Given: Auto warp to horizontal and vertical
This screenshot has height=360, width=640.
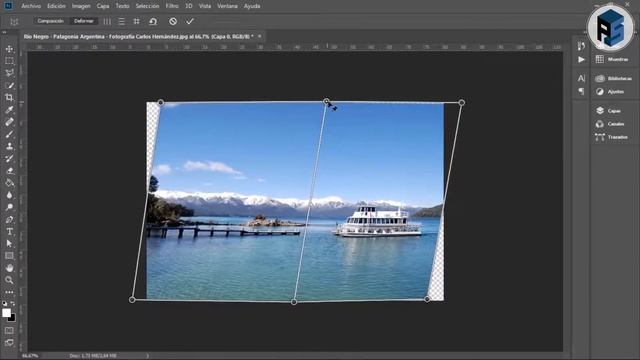Looking at the screenshot, I should [x=137, y=21].
